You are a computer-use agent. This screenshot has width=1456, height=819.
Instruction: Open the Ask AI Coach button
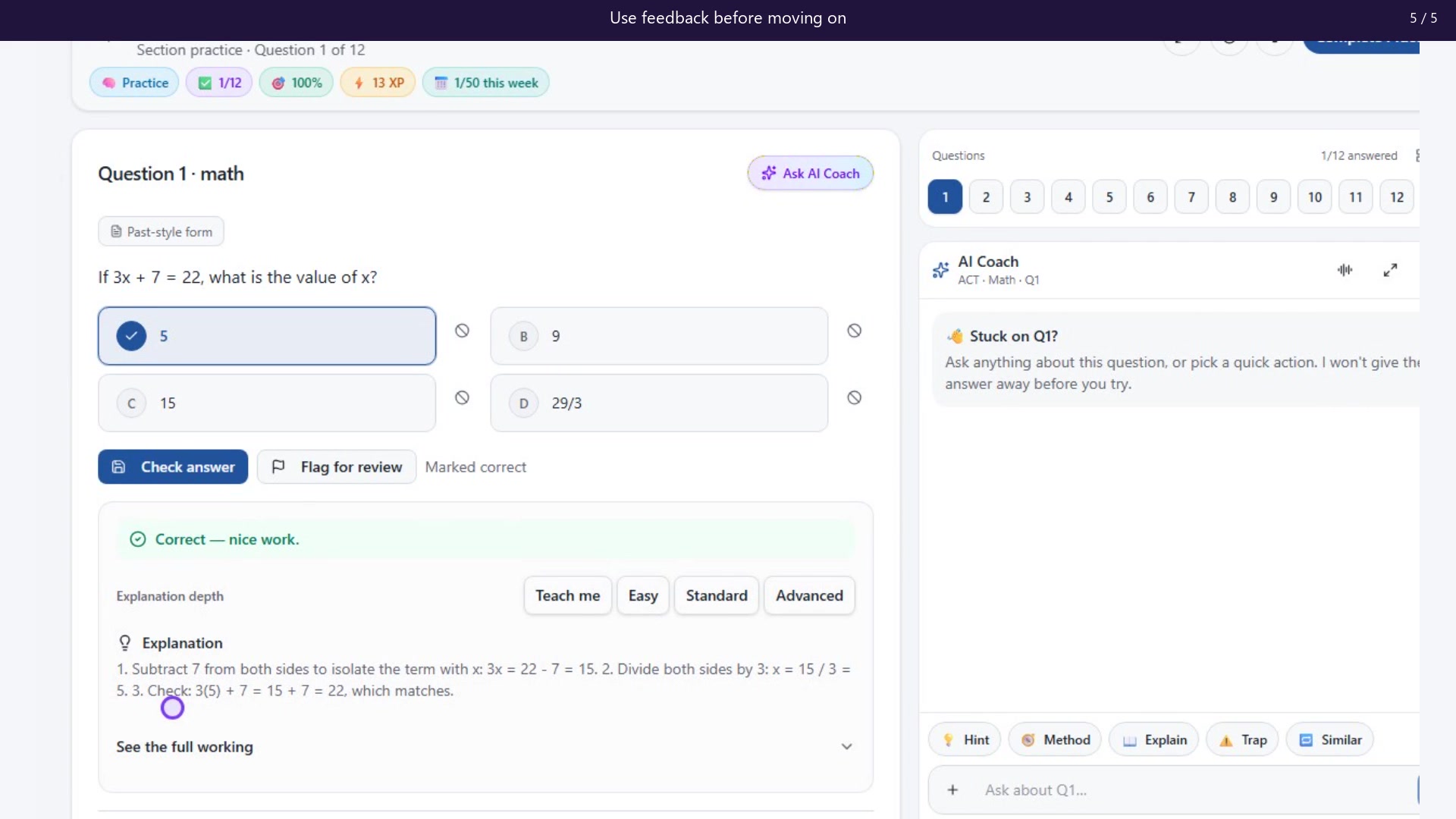(810, 174)
